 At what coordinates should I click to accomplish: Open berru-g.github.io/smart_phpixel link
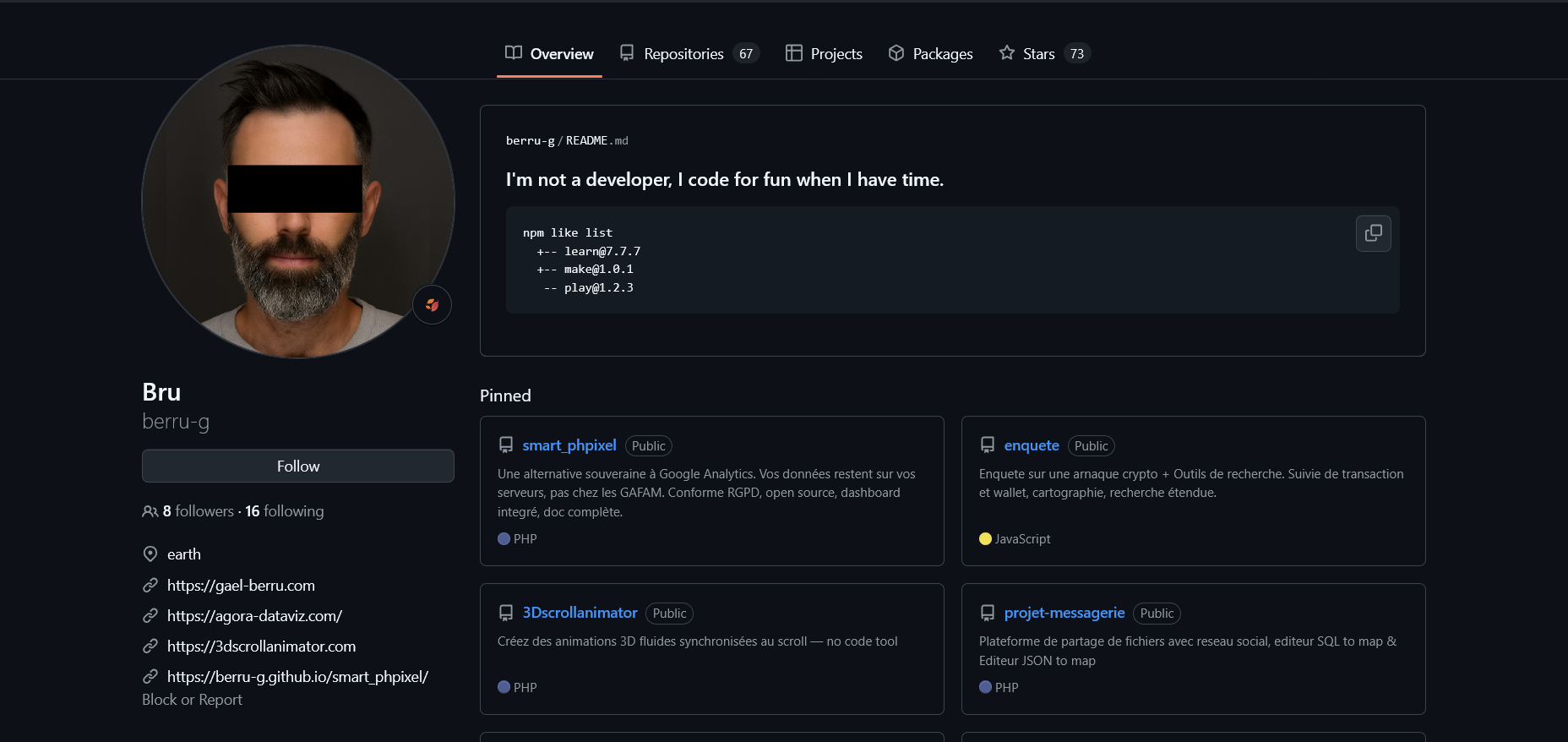point(297,676)
